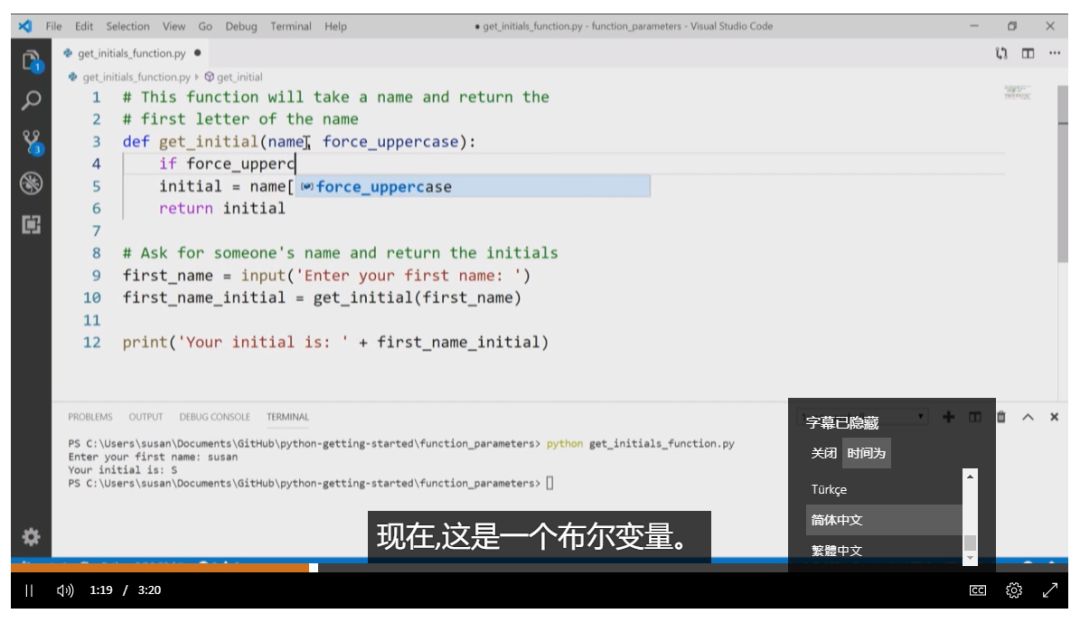Open the editor More Actions ellipsis

[1055, 53]
